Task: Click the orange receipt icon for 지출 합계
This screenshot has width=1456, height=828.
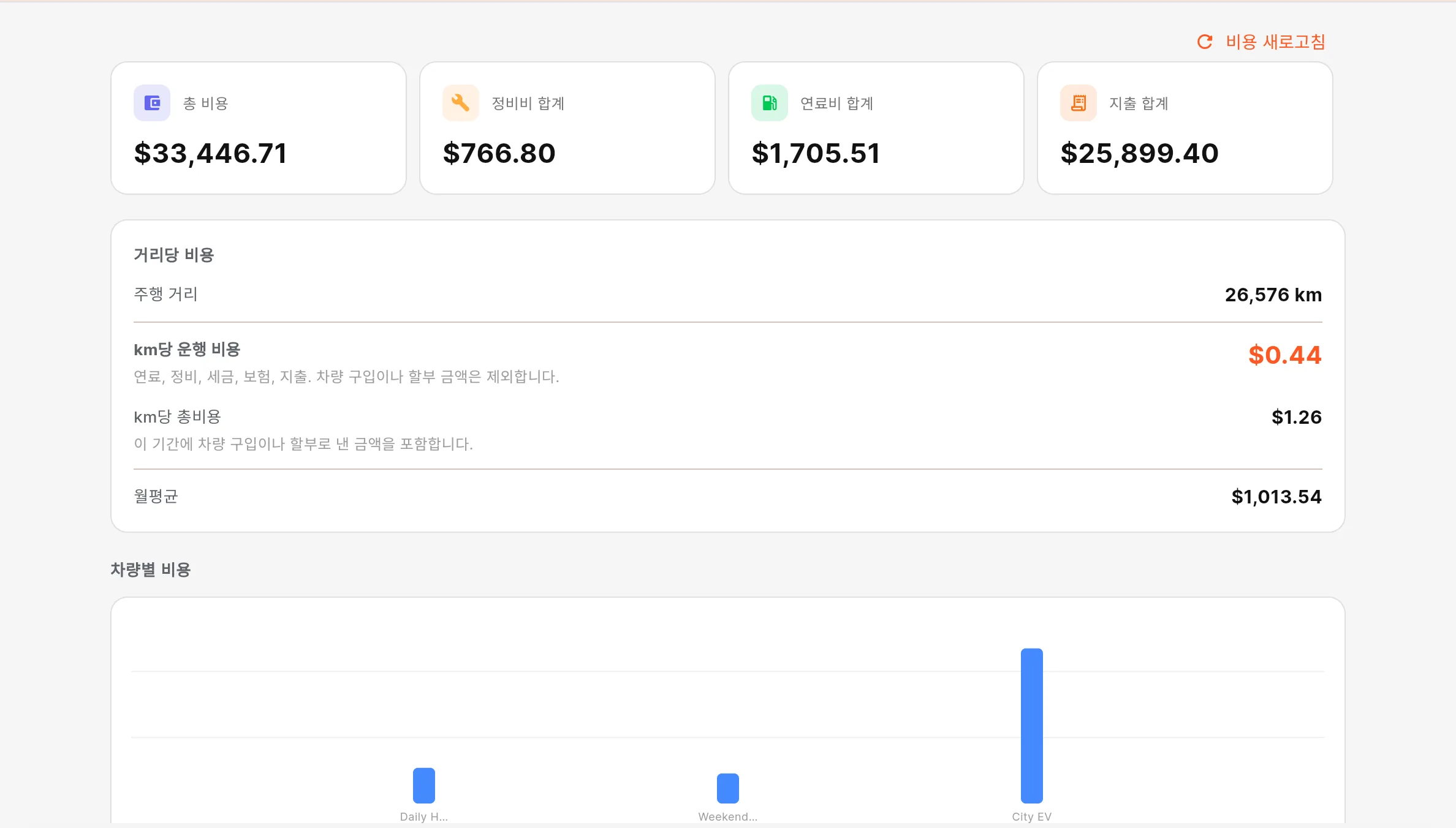Action: tap(1079, 103)
